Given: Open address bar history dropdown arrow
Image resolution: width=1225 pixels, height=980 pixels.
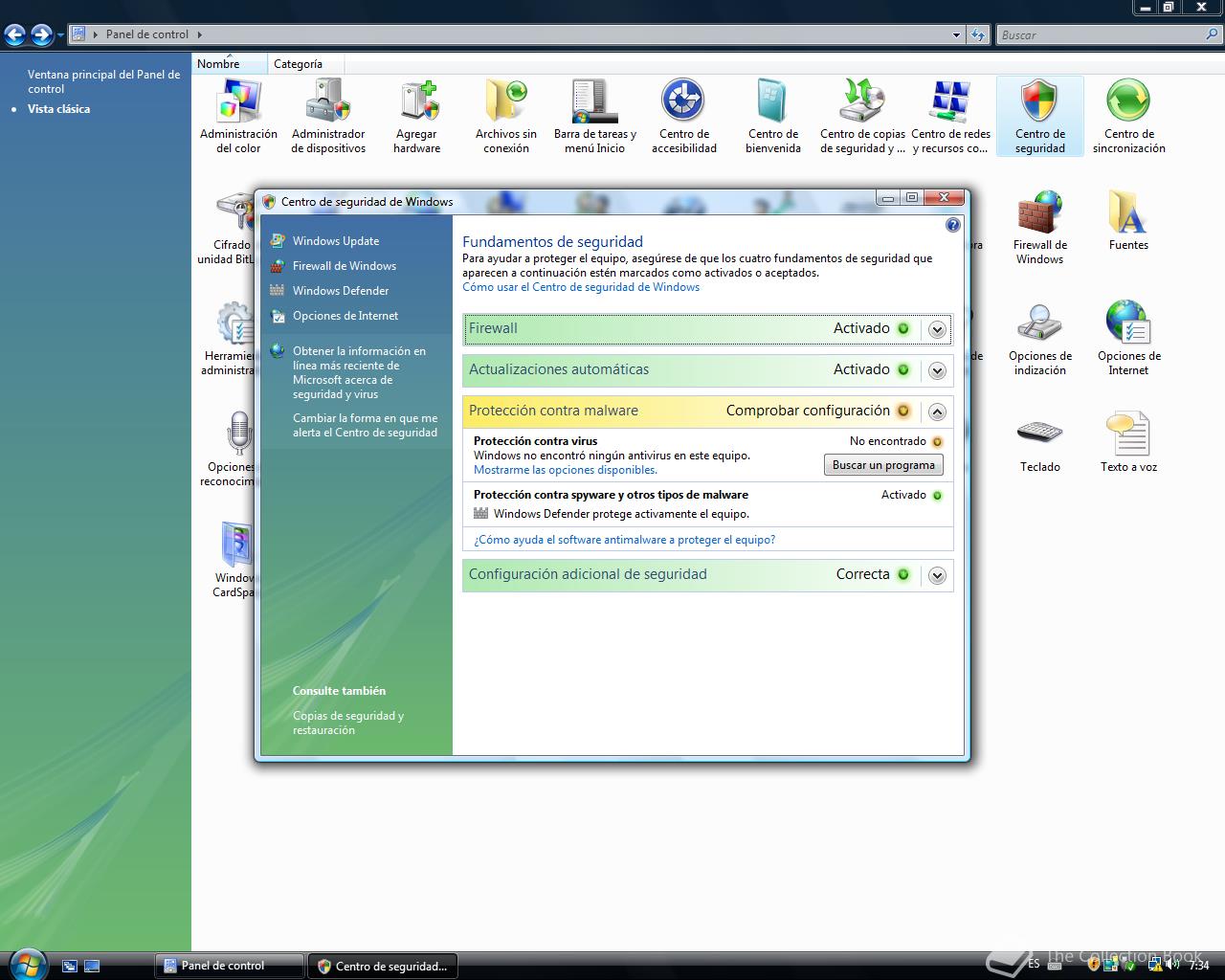Looking at the screenshot, I should 956,35.
